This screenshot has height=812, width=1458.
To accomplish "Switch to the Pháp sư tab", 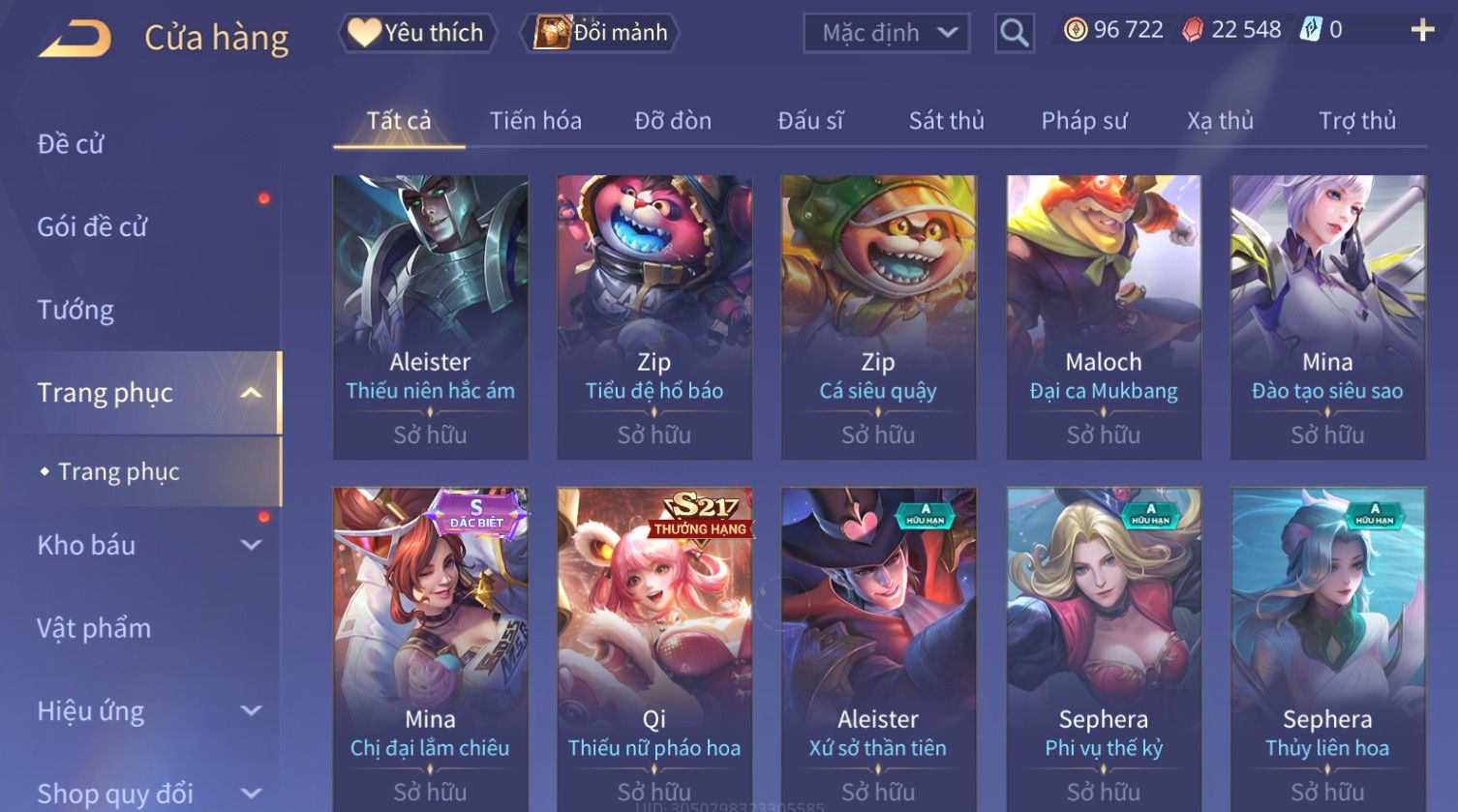I will 1083,121.
